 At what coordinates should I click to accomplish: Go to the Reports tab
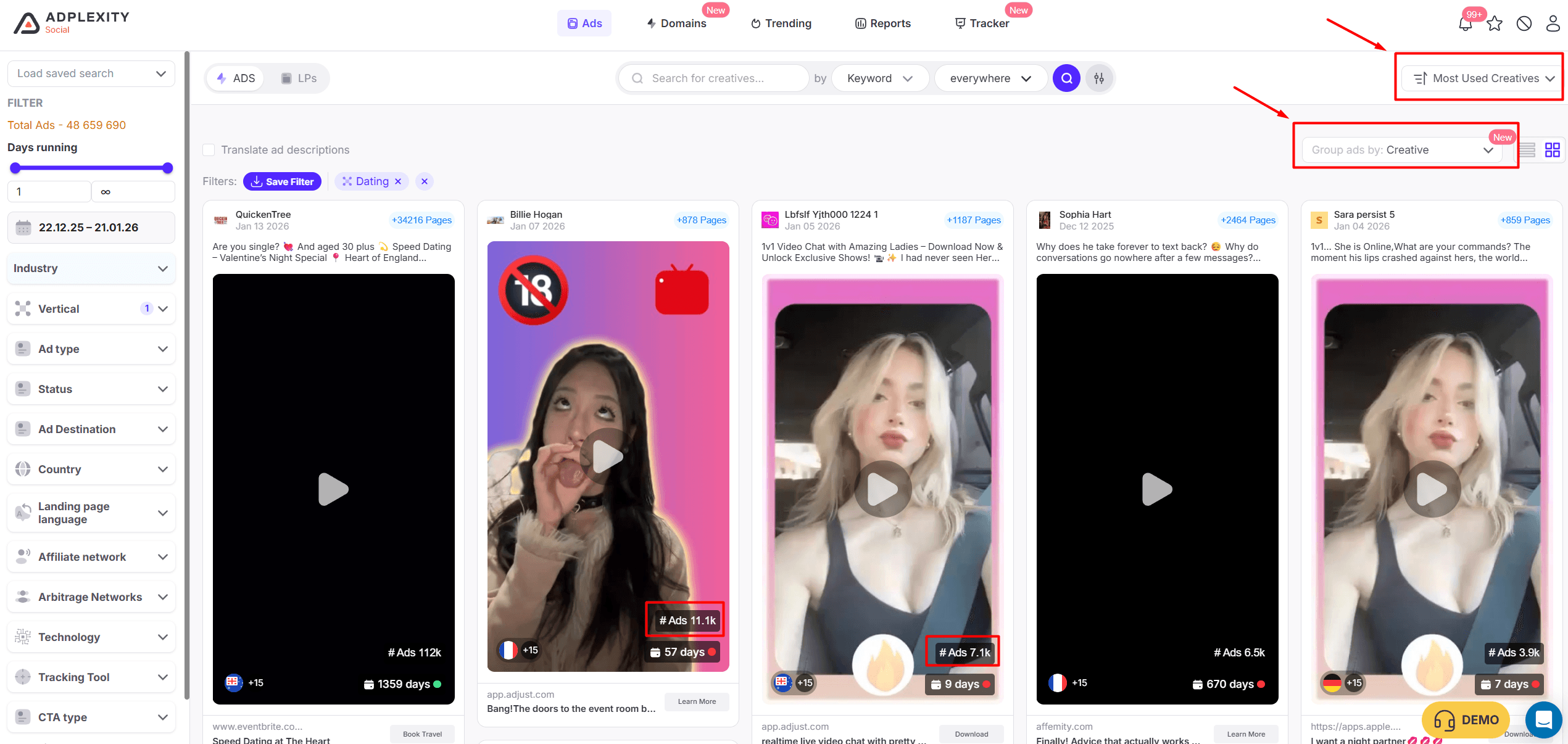tap(882, 23)
